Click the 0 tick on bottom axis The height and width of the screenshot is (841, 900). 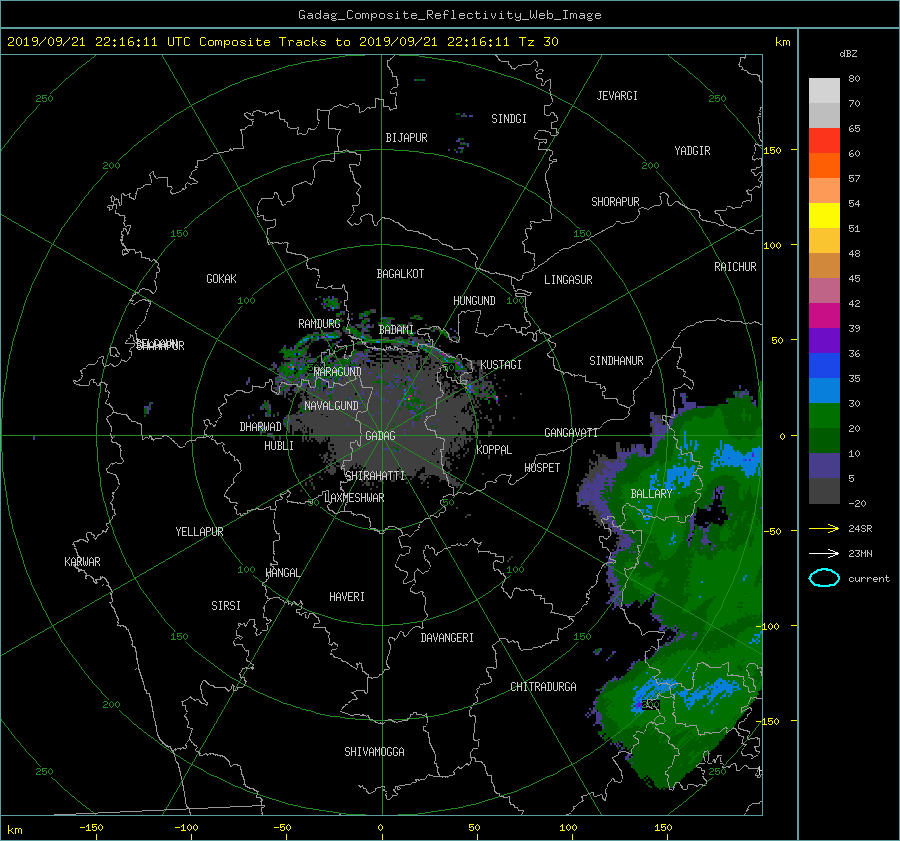tap(381, 828)
